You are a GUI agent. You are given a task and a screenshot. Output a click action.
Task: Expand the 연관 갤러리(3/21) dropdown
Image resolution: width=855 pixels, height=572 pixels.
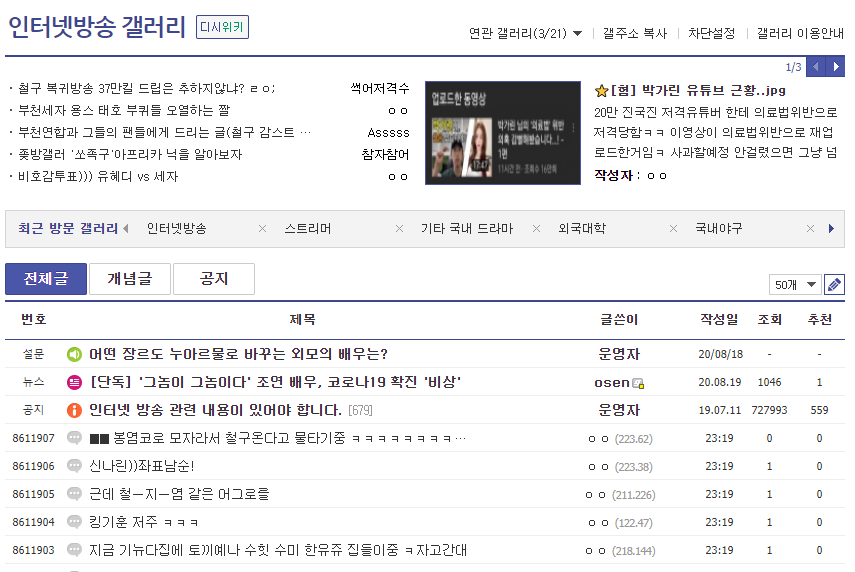click(x=525, y=33)
